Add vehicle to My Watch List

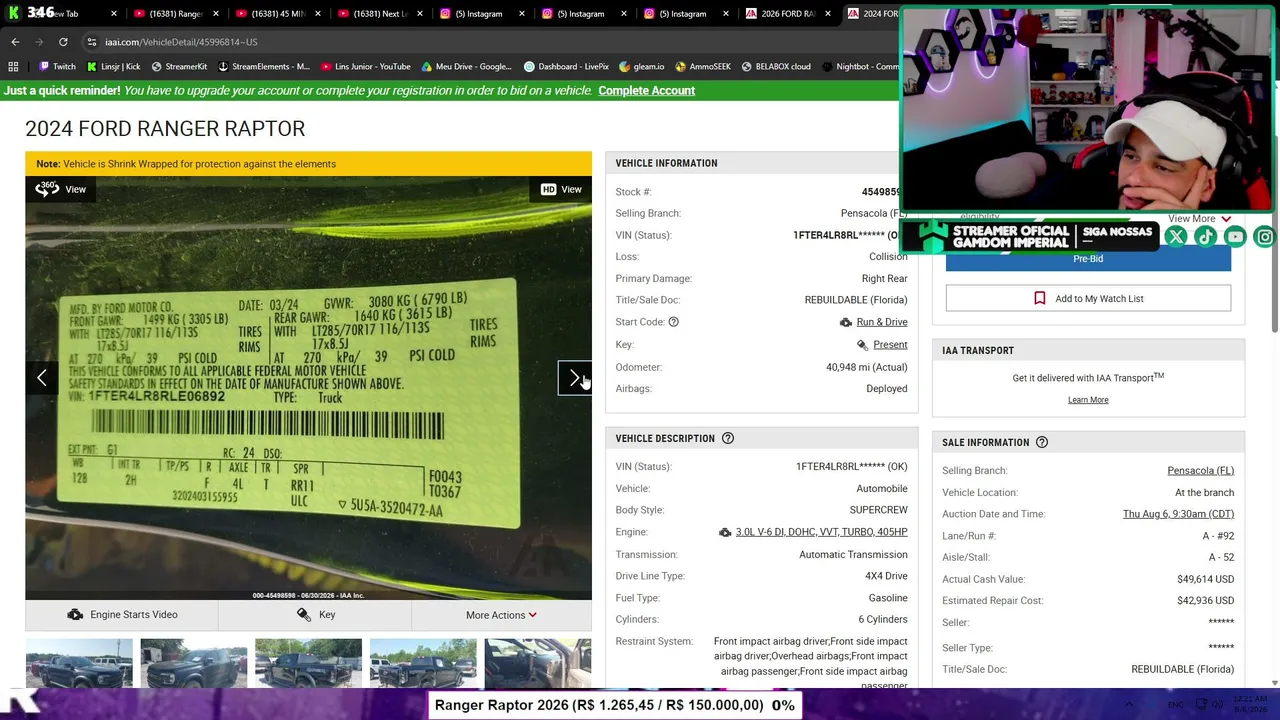pyautogui.click(x=1088, y=298)
